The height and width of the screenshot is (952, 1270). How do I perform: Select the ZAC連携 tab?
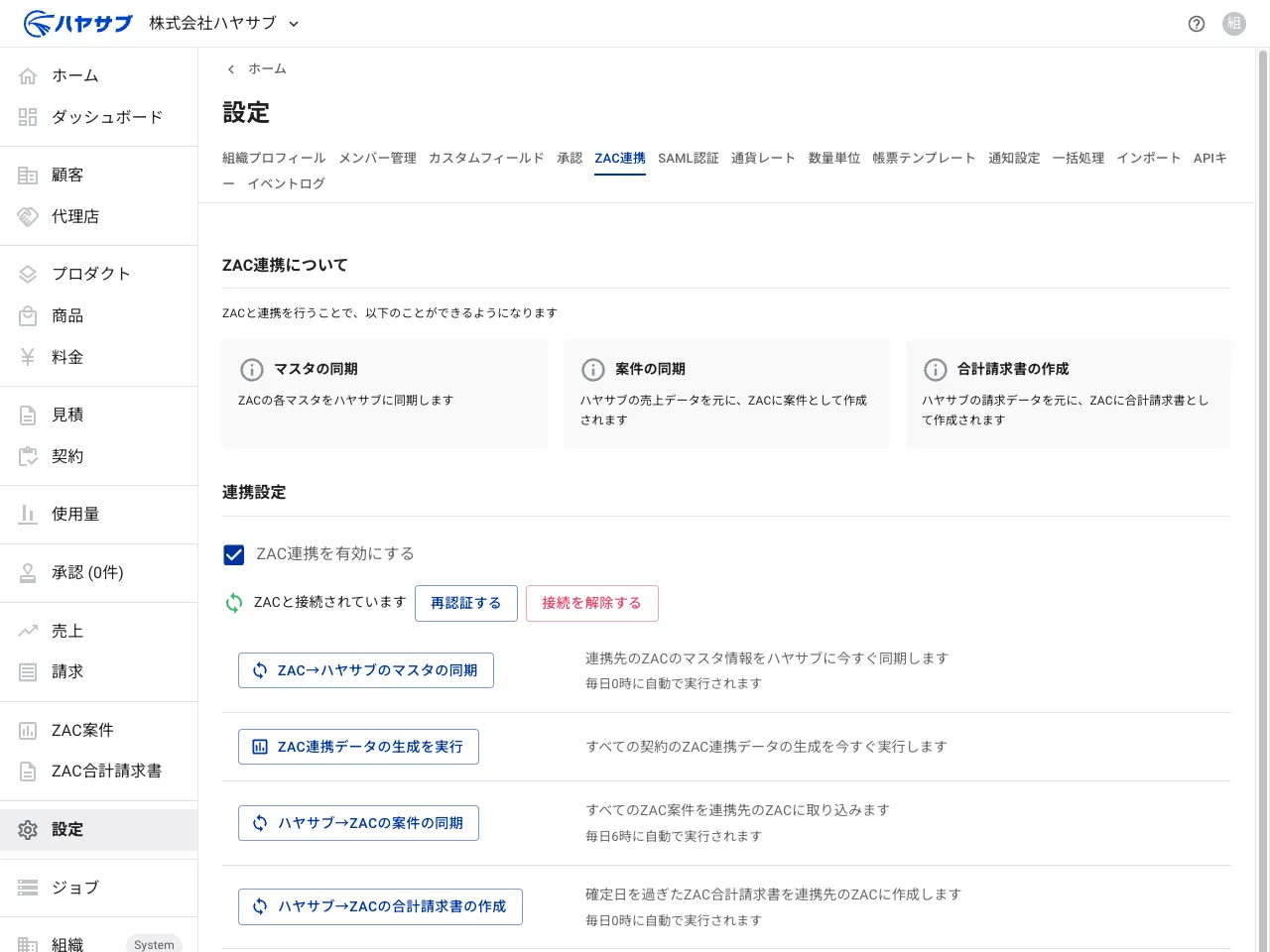(x=620, y=158)
